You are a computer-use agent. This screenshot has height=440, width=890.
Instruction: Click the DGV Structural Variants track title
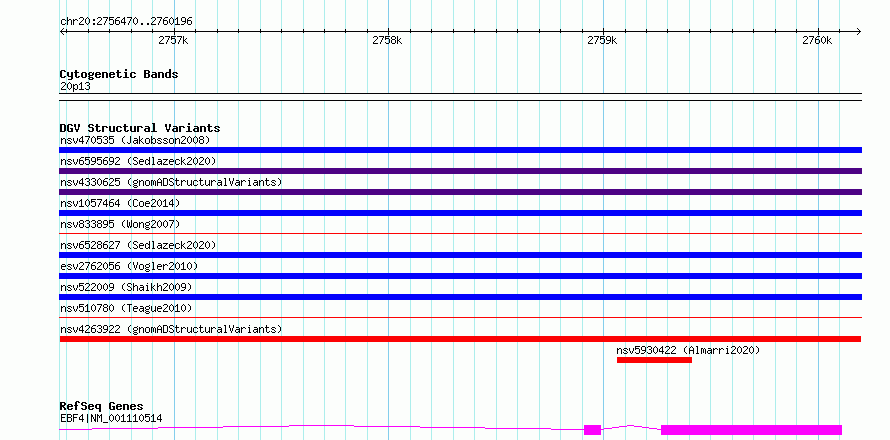(x=140, y=128)
